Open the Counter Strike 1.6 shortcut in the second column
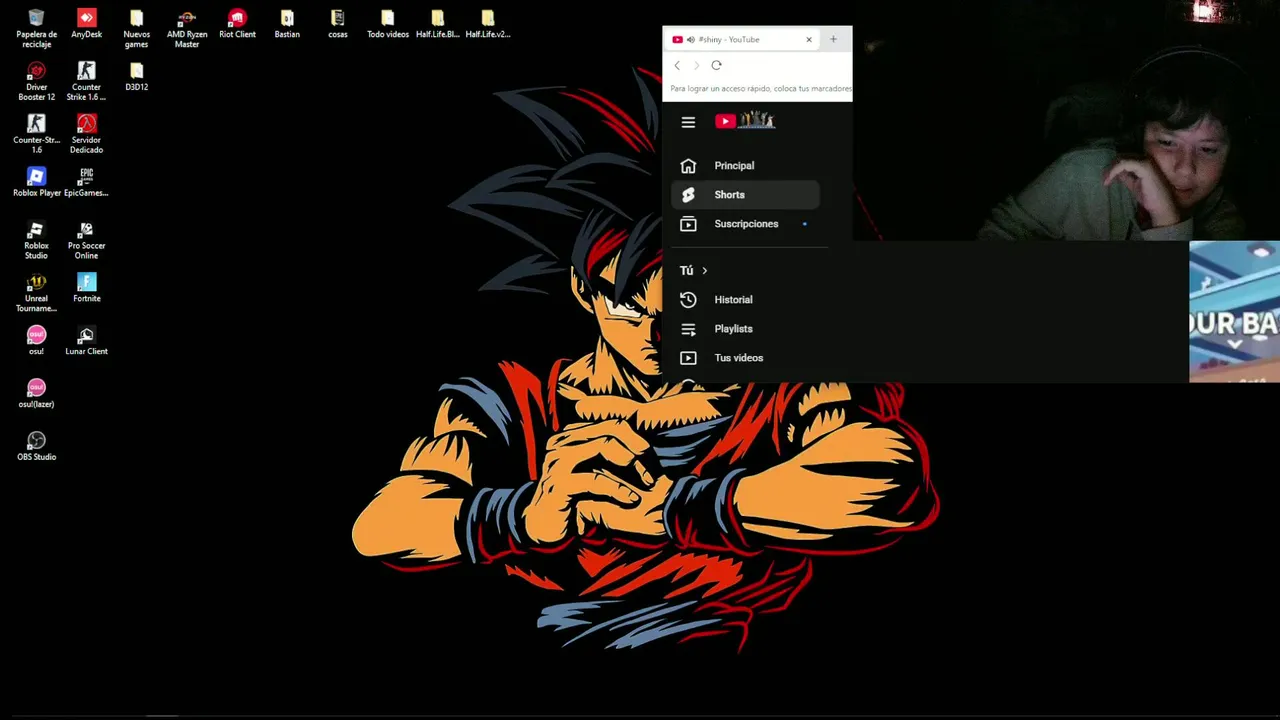 (87, 81)
